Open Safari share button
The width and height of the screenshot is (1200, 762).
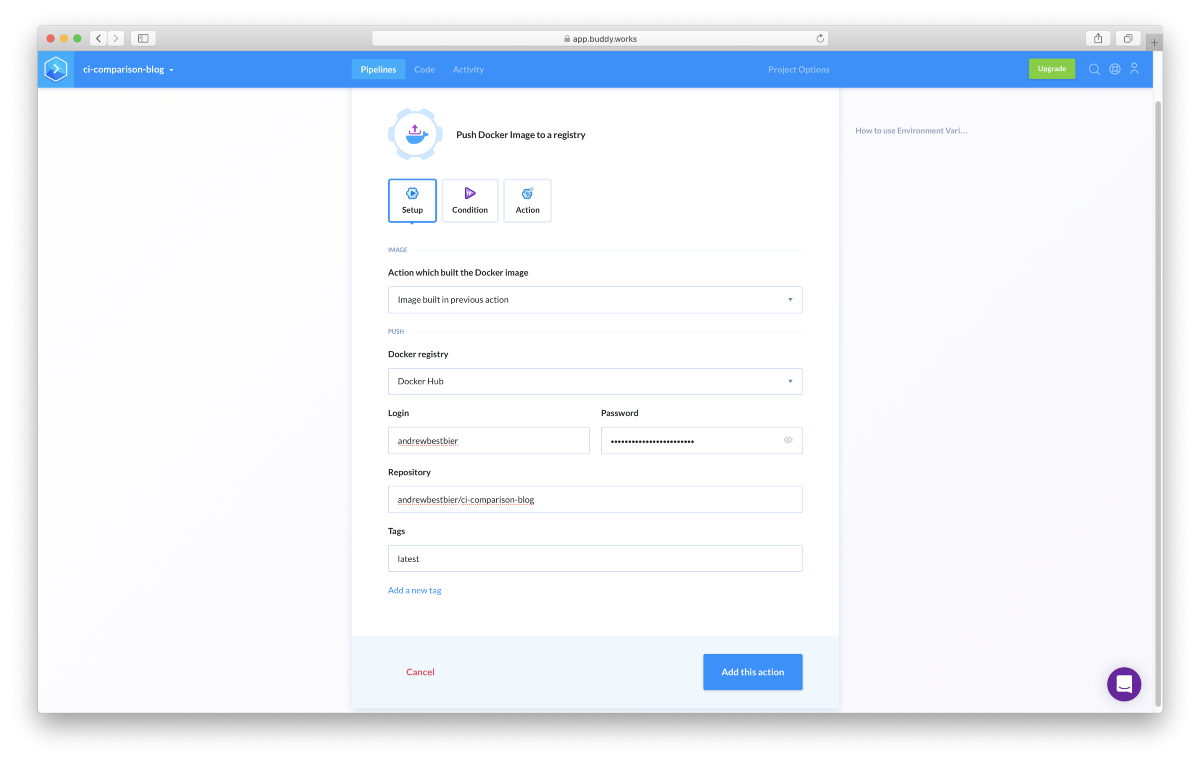coord(1098,38)
